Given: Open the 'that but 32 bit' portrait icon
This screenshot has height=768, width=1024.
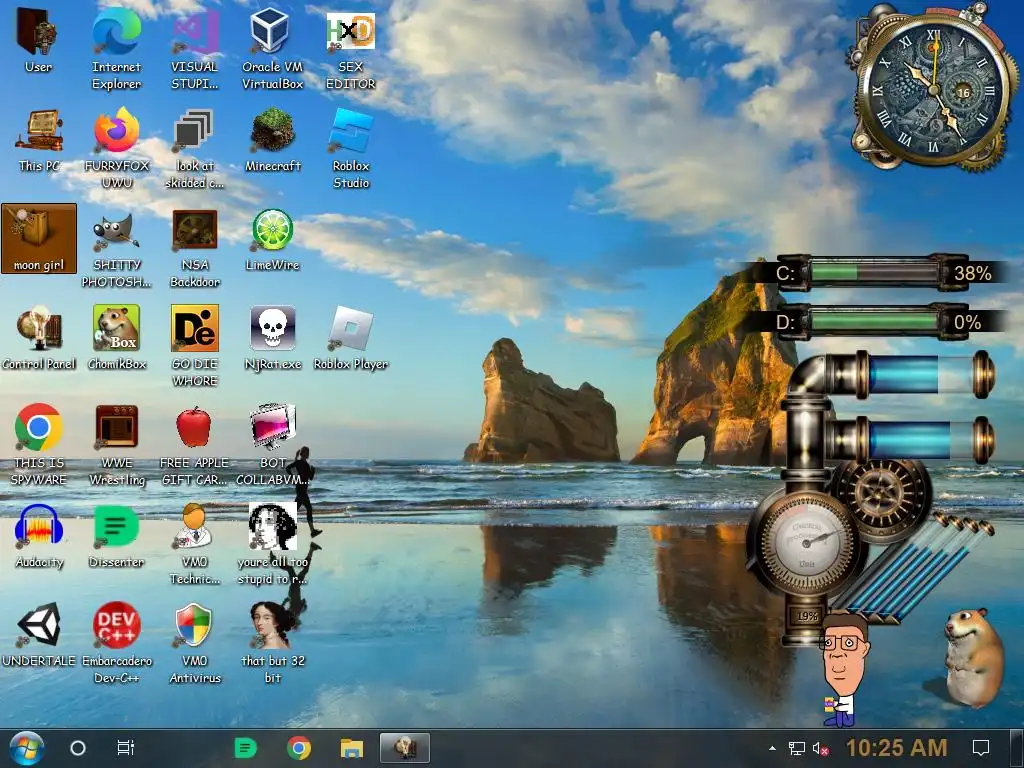Looking at the screenshot, I should tap(273, 643).
